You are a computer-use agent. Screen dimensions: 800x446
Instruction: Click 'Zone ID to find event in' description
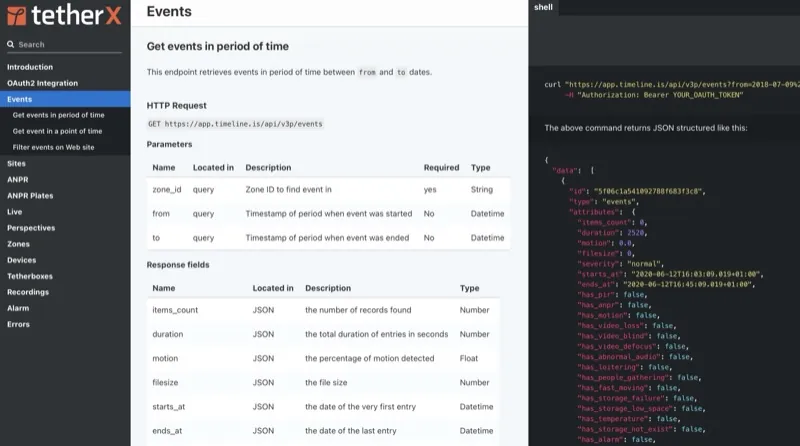coord(288,189)
